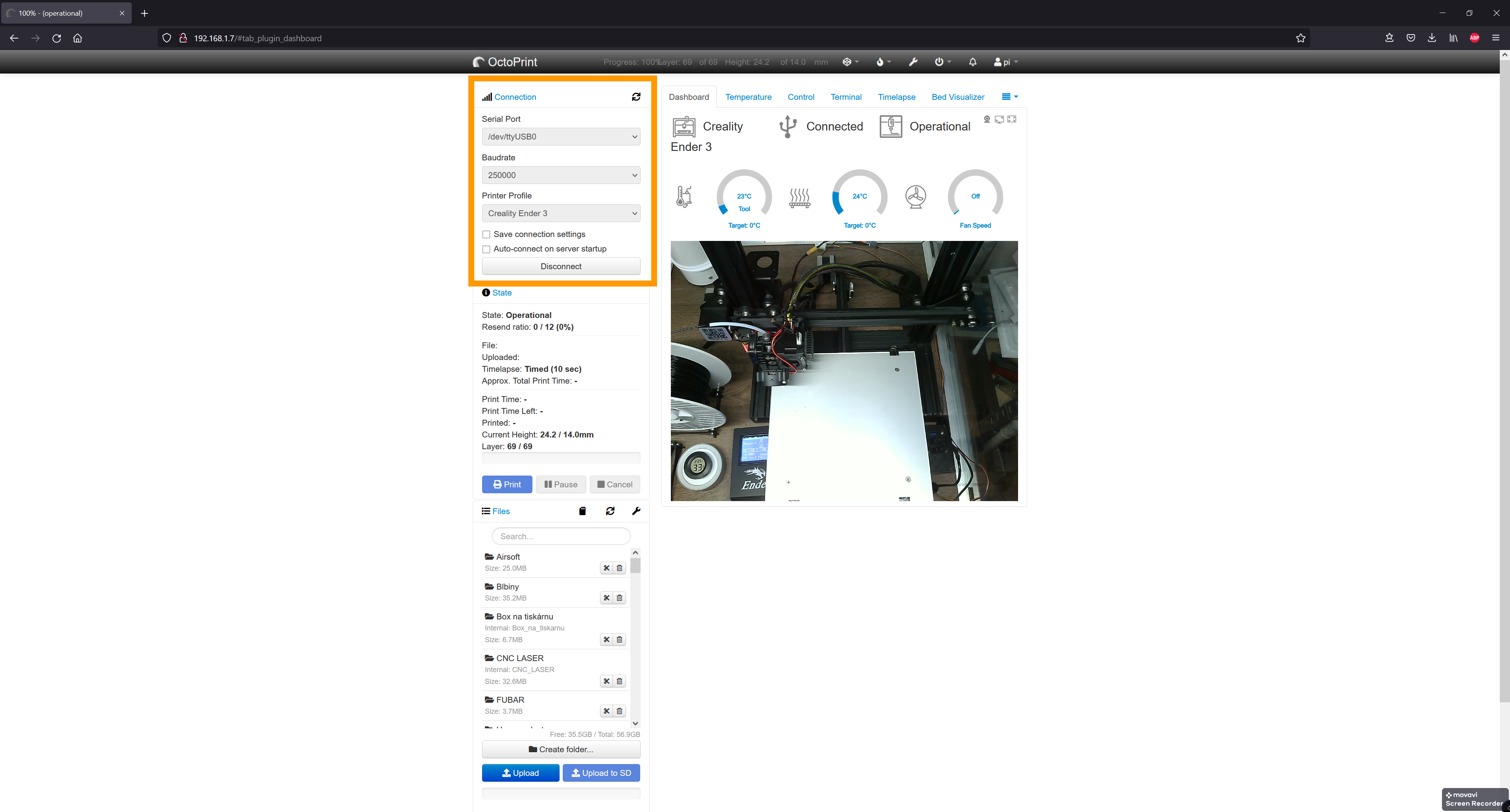
Task: Click the Operational printer state icon
Action: point(891,127)
